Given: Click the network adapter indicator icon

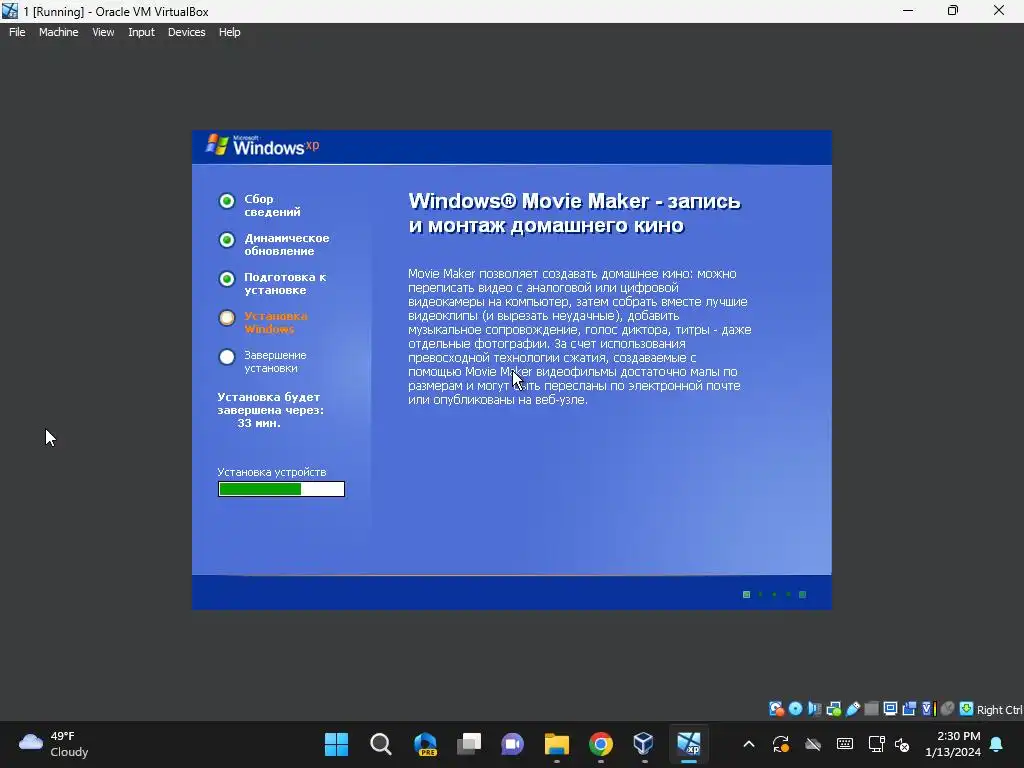Looking at the screenshot, I should click(x=833, y=709).
